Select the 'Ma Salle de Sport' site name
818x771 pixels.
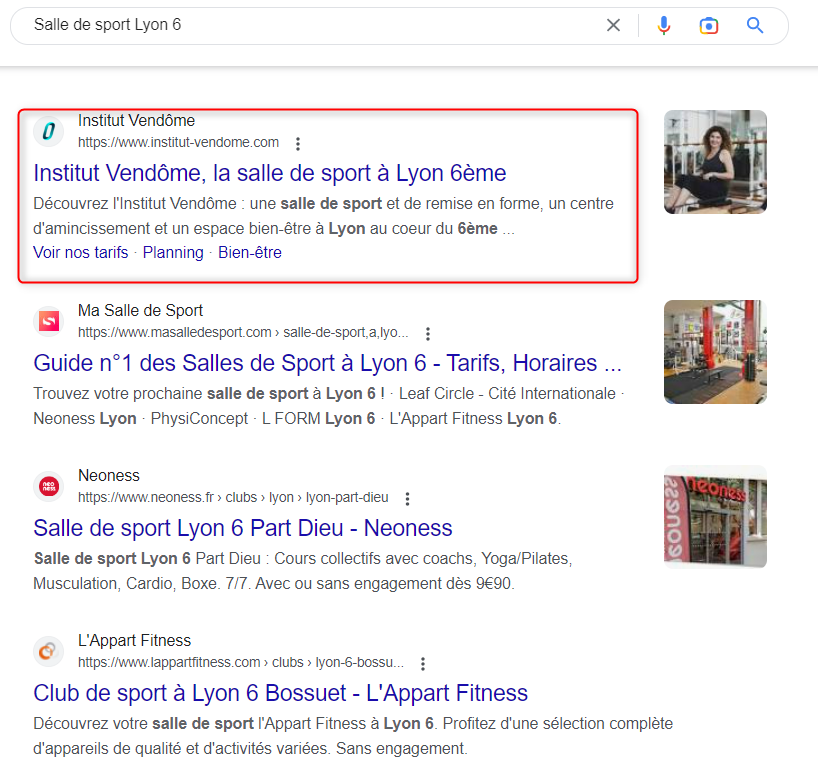click(140, 310)
